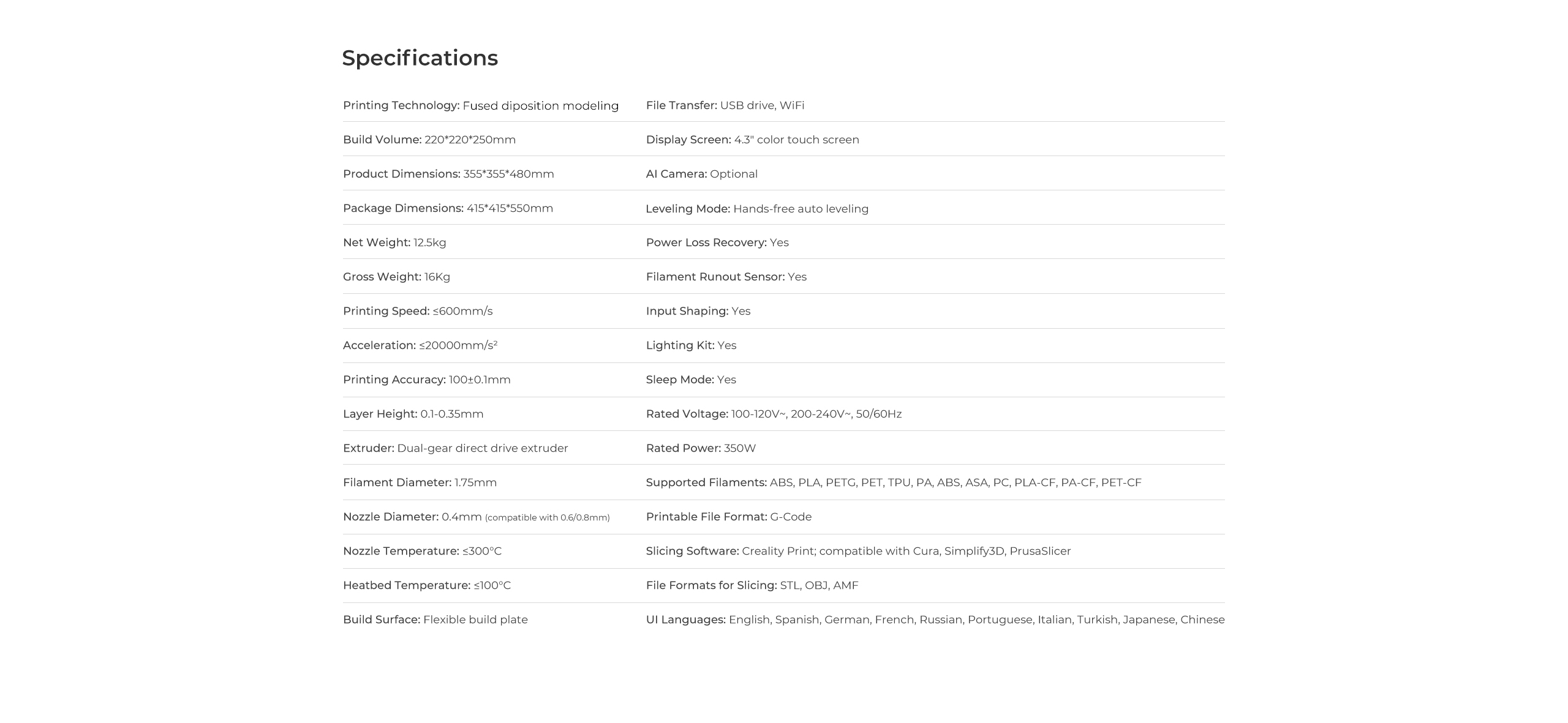Click the File Transfer USB drive, WiFi row
The height and width of the screenshot is (723, 1568).
click(725, 105)
